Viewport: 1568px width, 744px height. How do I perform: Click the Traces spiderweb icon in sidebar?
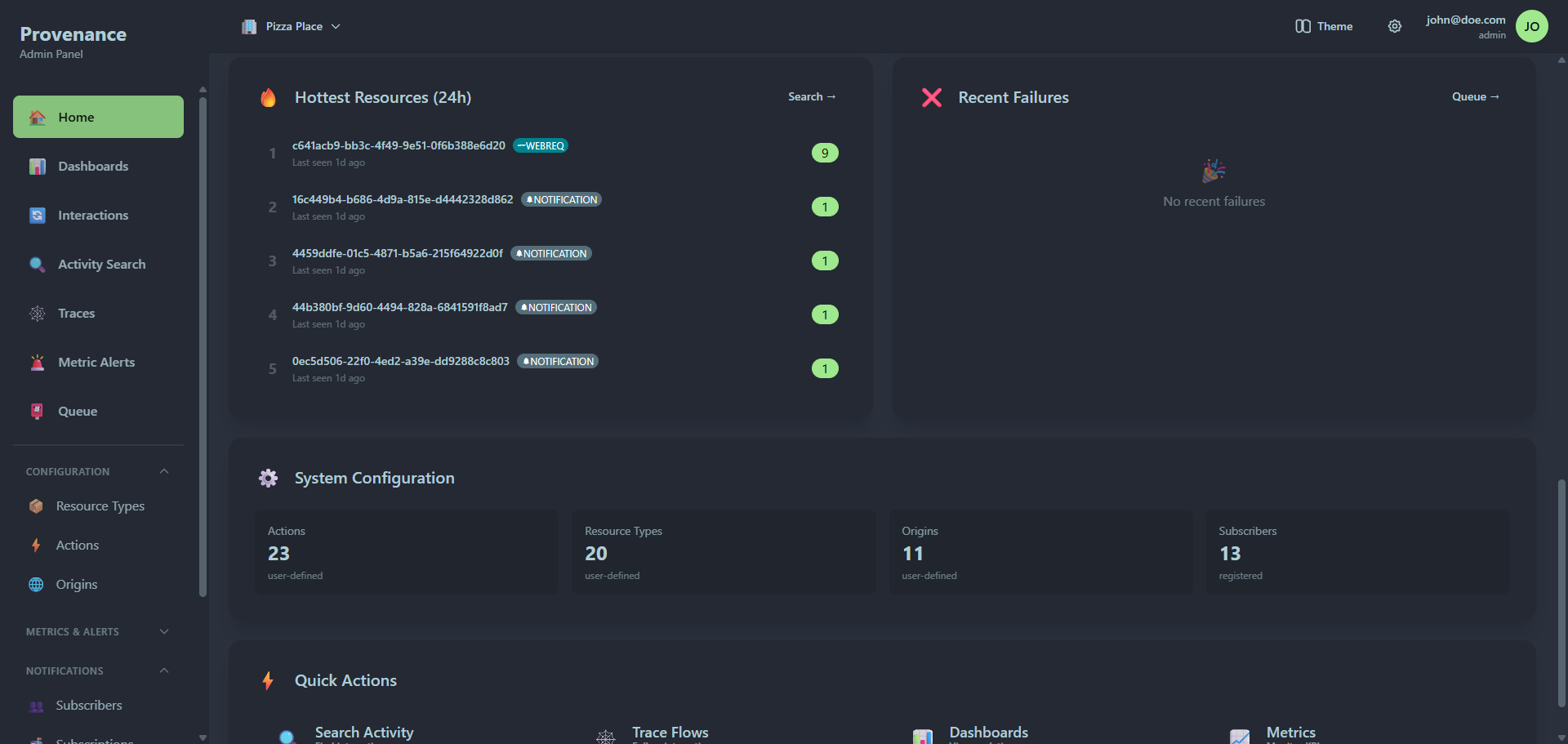coord(38,314)
